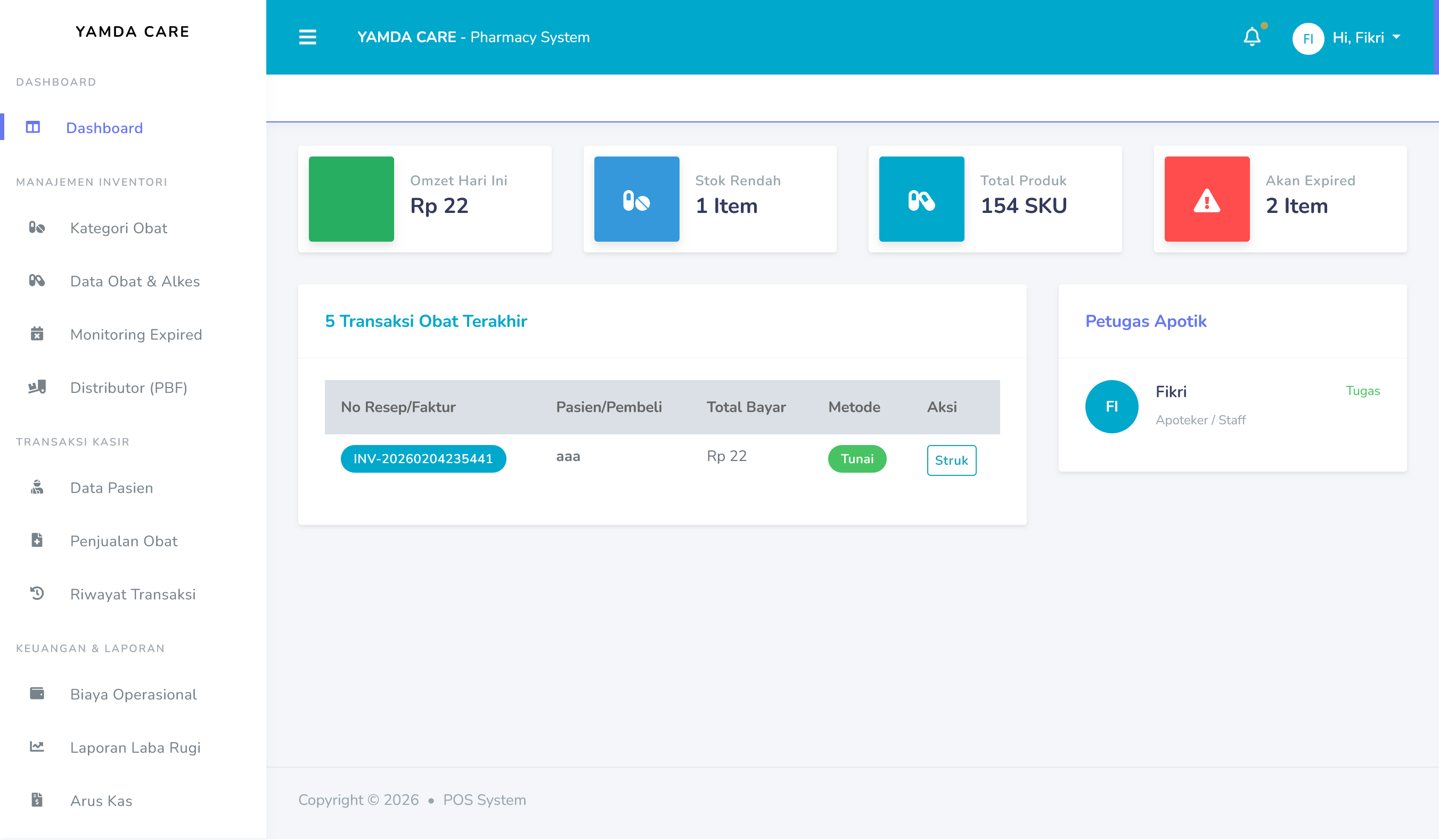Image resolution: width=1439 pixels, height=840 pixels.
Task: Click invoice badge INV-20260204235441
Action: pos(423,459)
